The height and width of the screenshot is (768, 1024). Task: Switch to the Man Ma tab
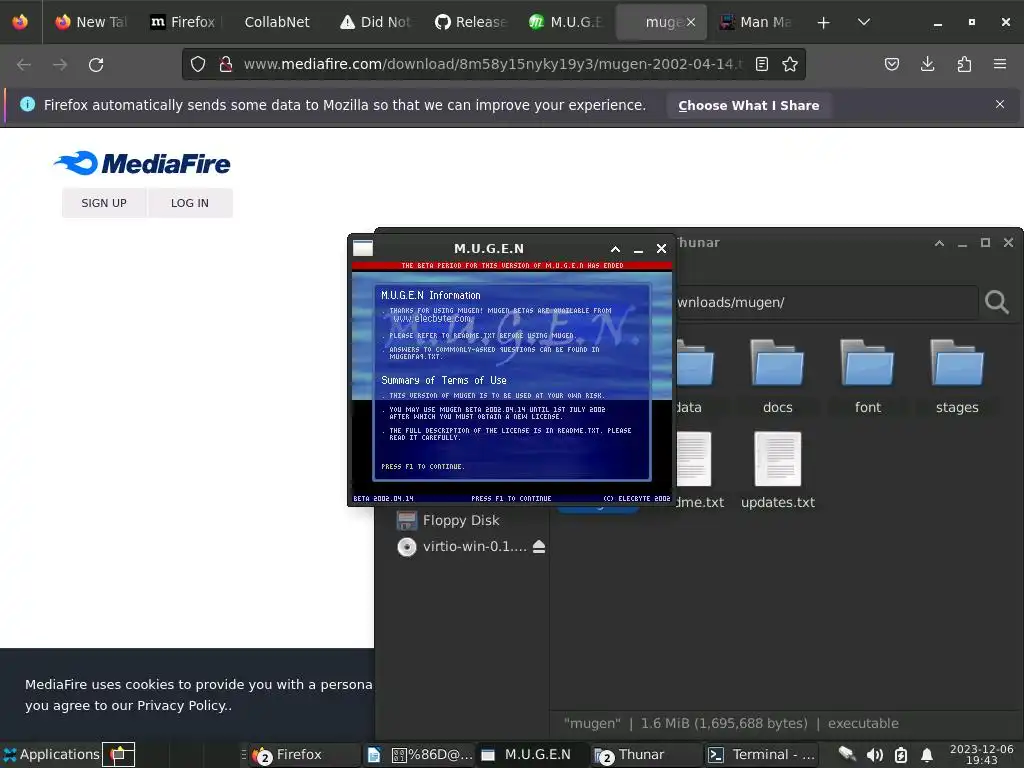[x=756, y=22]
